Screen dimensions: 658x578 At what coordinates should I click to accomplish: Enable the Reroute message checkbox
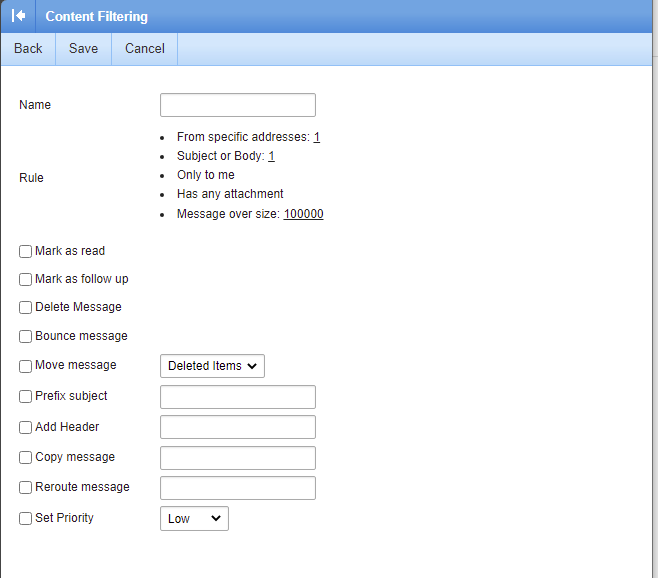click(26, 487)
